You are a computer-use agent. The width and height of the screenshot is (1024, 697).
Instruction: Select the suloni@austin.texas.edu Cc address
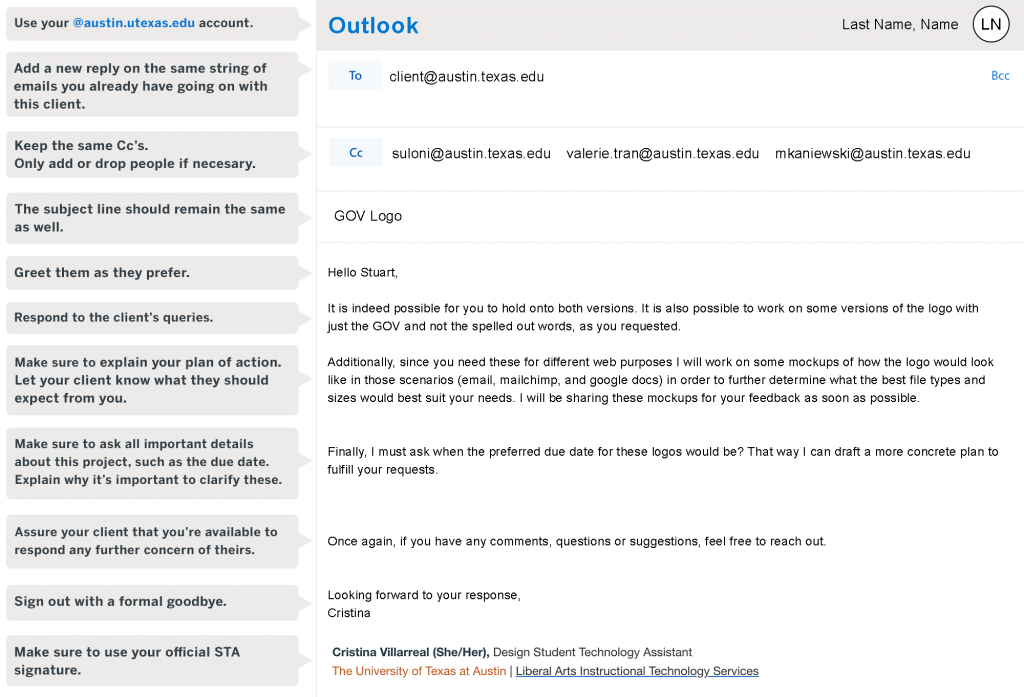(471, 154)
